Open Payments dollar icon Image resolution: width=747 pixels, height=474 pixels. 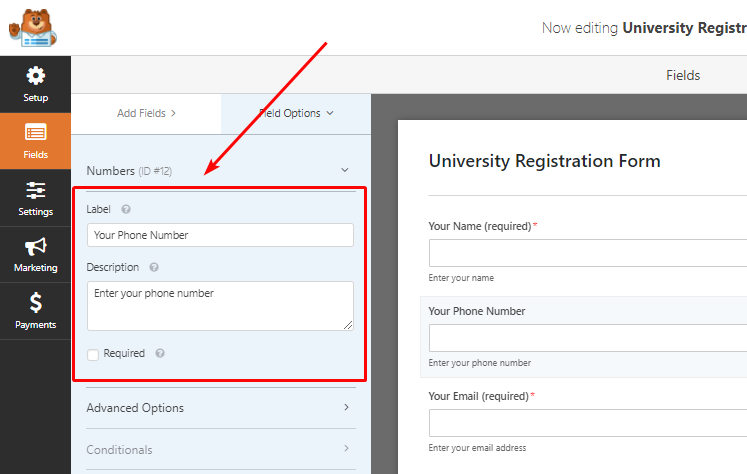point(35,303)
